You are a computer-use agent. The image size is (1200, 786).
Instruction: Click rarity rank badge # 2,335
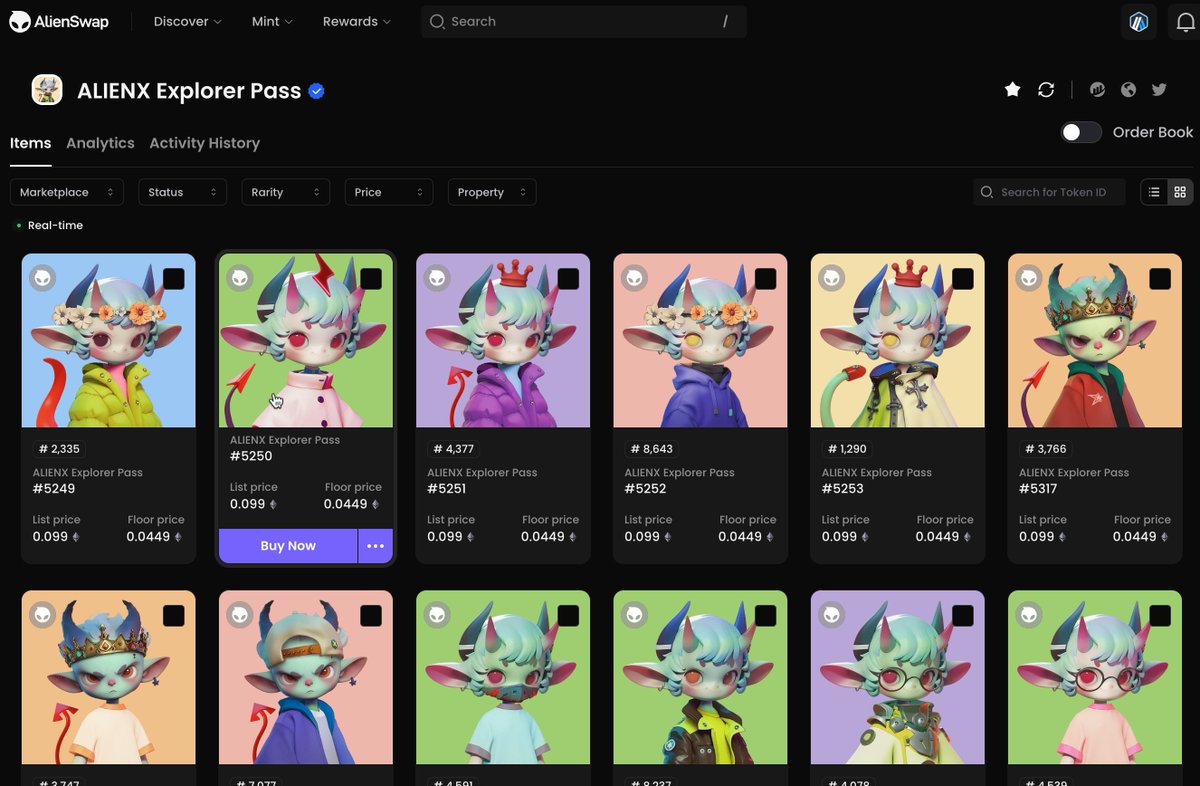click(59, 449)
